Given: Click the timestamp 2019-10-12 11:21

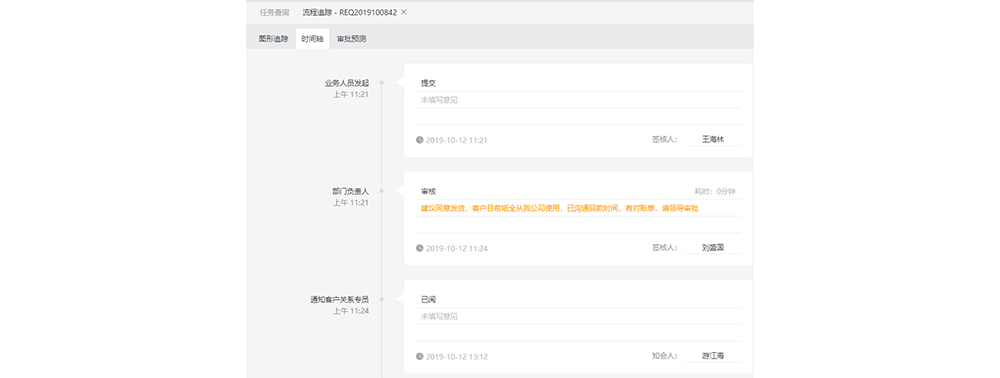Looking at the screenshot, I should (x=457, y=140).
